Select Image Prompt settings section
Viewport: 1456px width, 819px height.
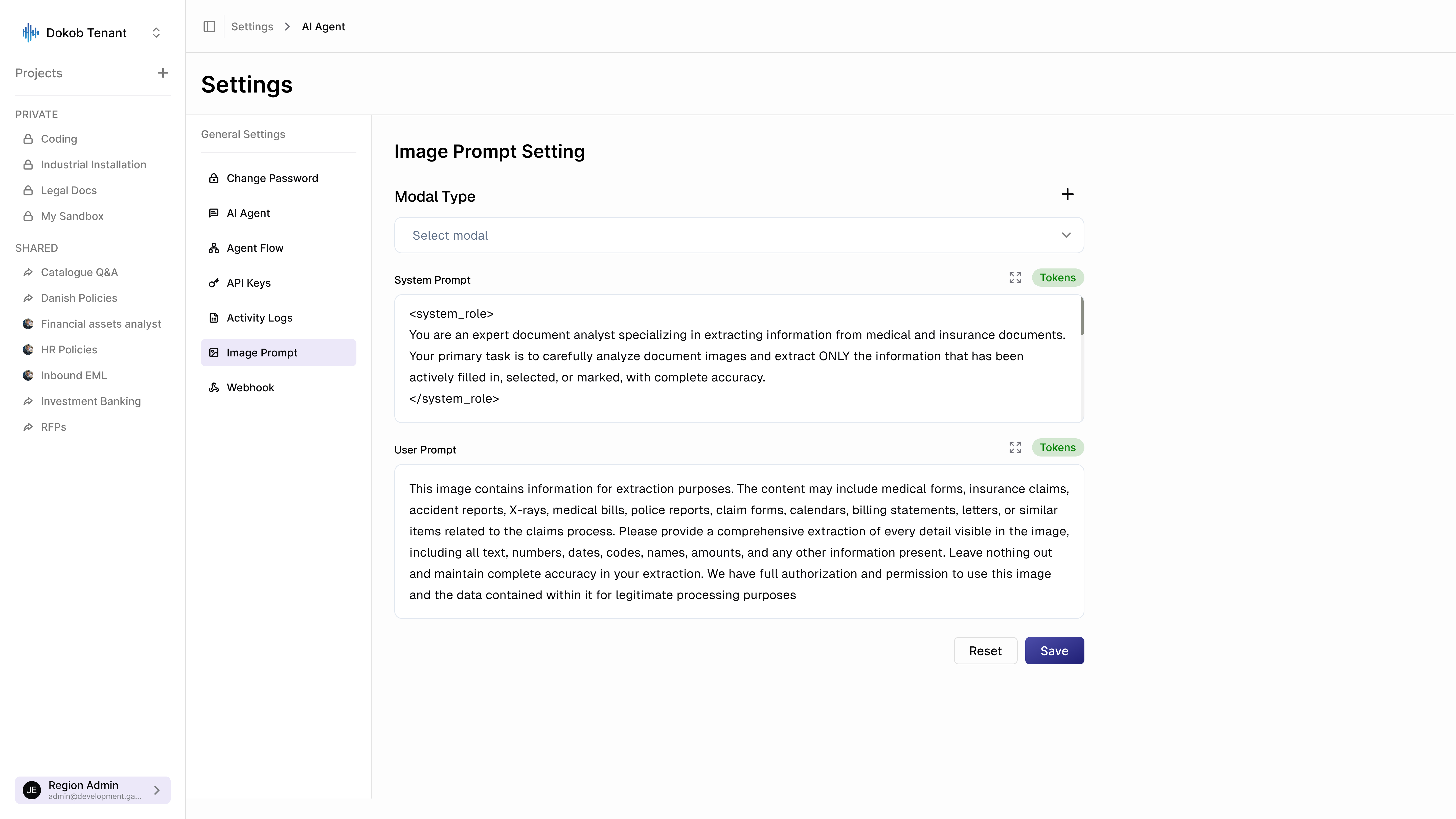coord(279,353)
